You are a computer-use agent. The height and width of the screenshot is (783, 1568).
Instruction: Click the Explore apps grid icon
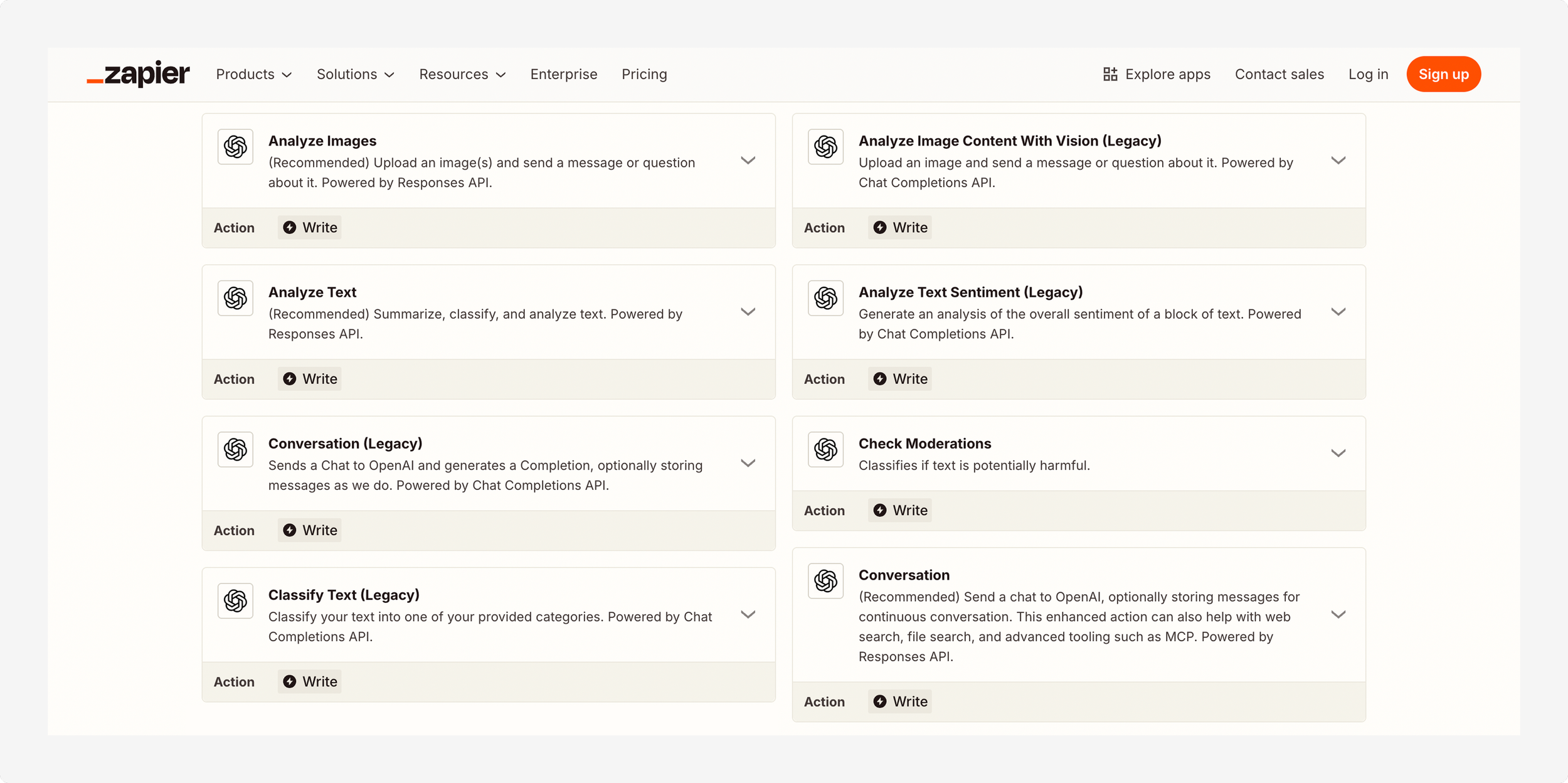(1110, 74)
